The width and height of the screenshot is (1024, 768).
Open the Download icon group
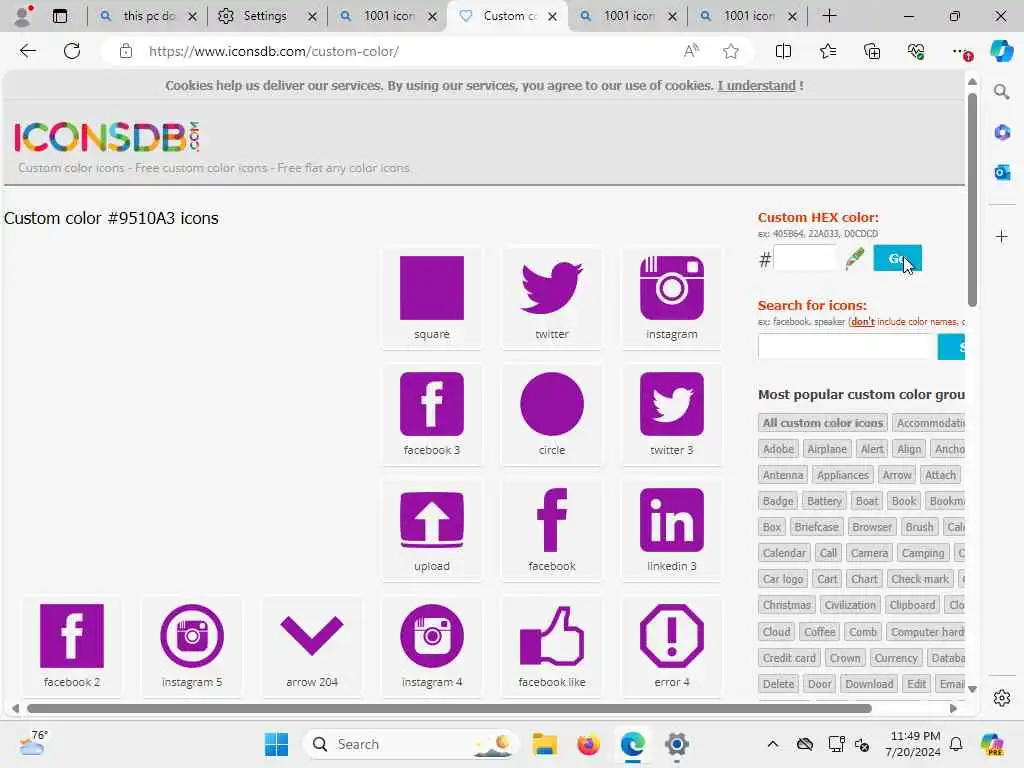869,684
